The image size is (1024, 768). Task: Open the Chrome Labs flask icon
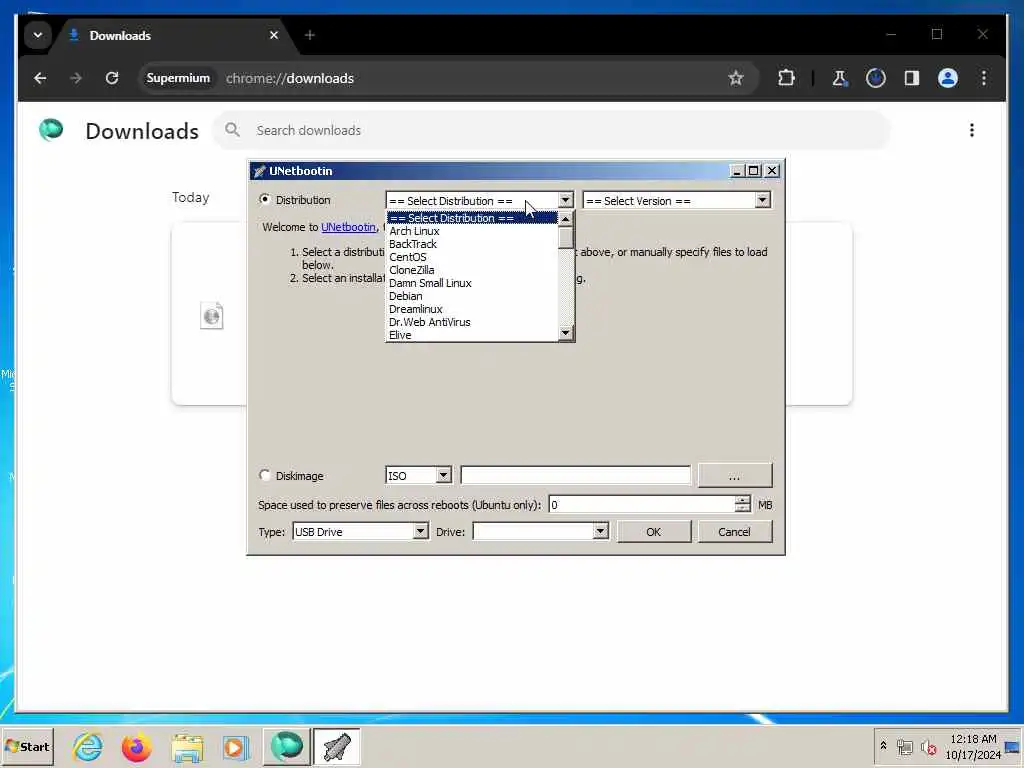pos(840,78)
